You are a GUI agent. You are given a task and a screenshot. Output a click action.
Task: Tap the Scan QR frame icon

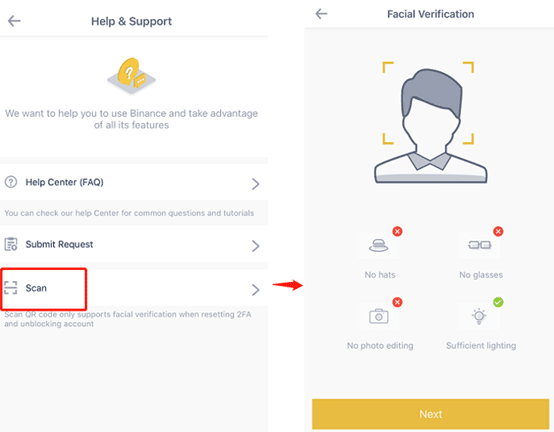[x=11, y=288]
